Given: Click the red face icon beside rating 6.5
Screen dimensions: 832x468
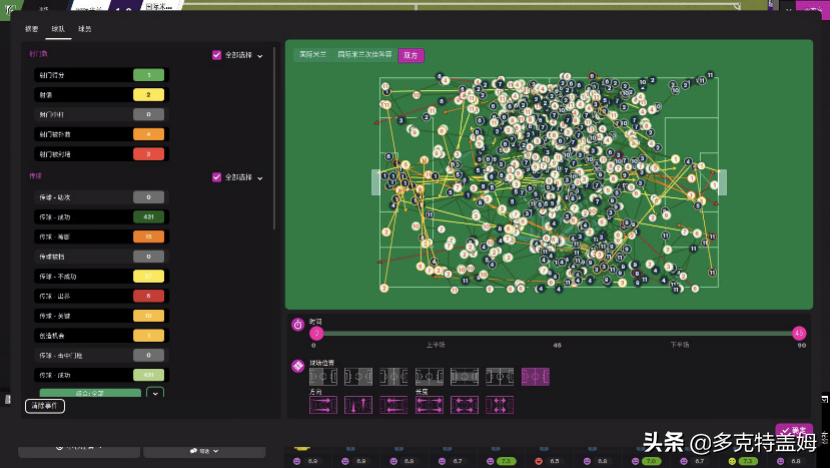Looking at the screenshot, I should 539,461.
